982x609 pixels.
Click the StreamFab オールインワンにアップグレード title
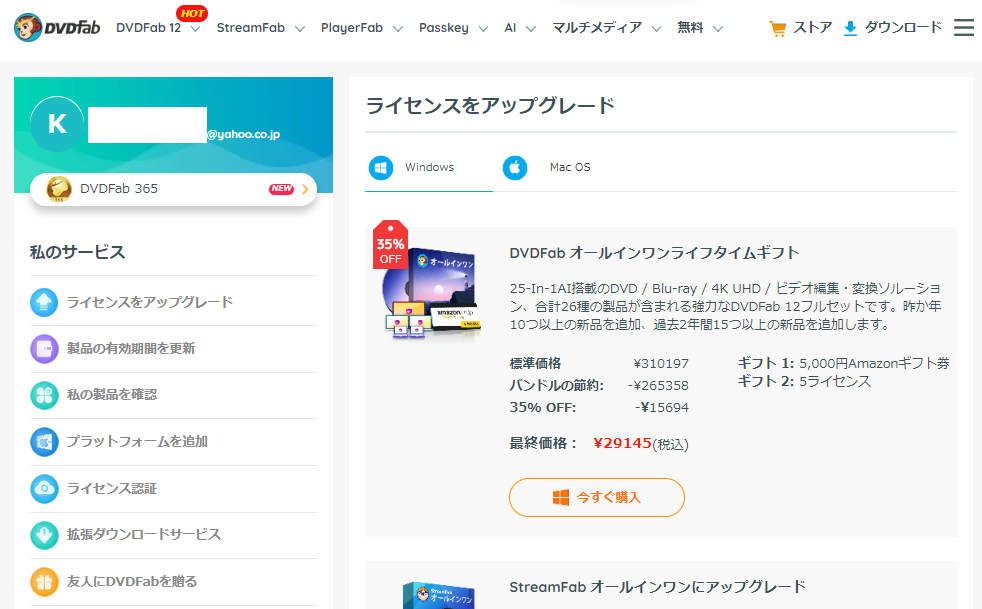tap(658, 587)
